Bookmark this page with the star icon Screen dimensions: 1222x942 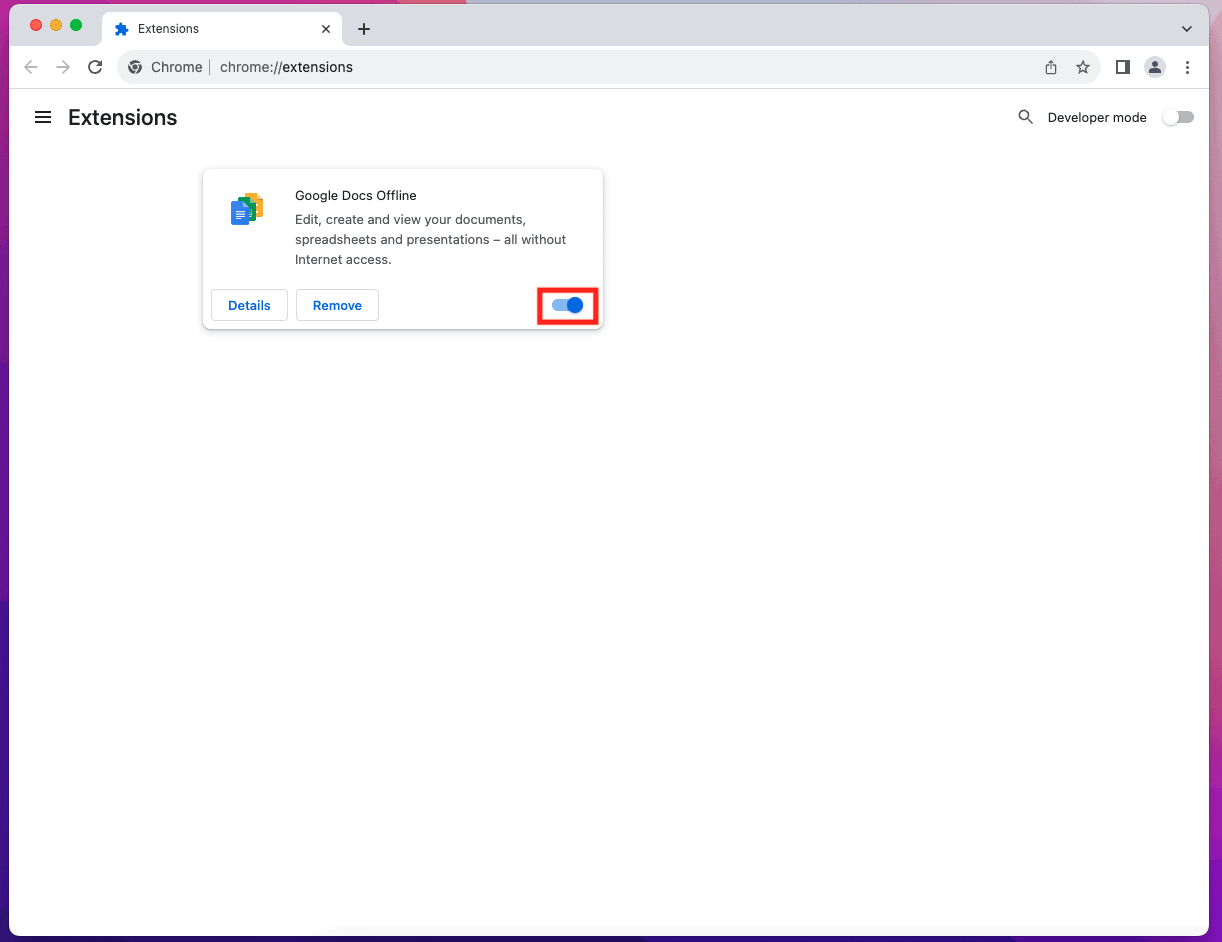tap(1083, 67)
